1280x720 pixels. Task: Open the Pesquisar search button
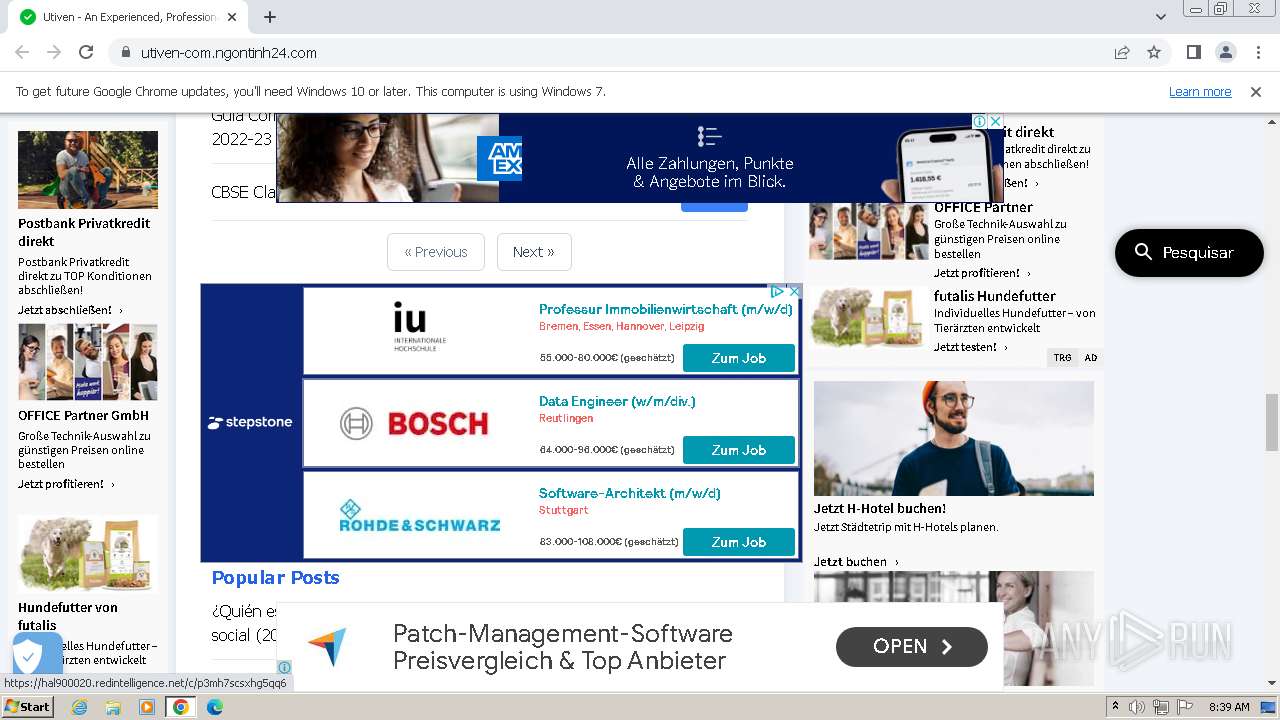click(1189, 252)
